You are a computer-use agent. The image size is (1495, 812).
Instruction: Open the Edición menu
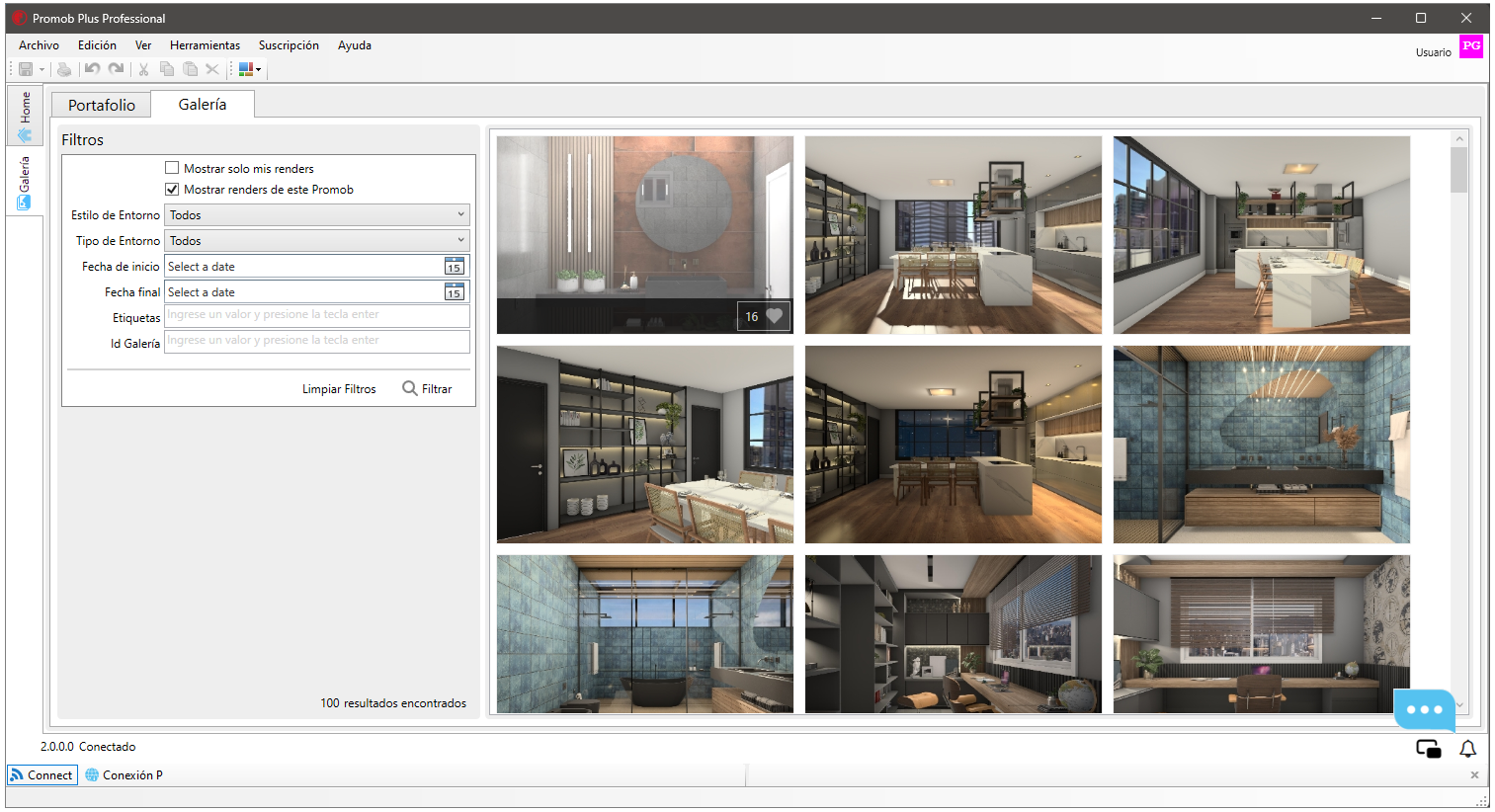[x=97, y=45]
